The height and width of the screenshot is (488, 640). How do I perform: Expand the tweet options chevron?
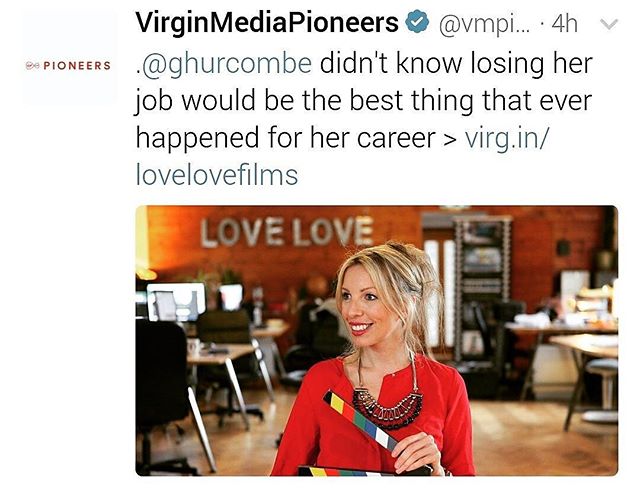[609, 24]
